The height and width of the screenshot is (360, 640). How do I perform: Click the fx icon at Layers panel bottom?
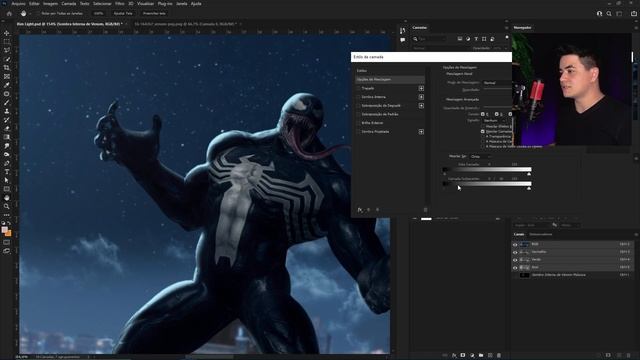coord(454,356)
